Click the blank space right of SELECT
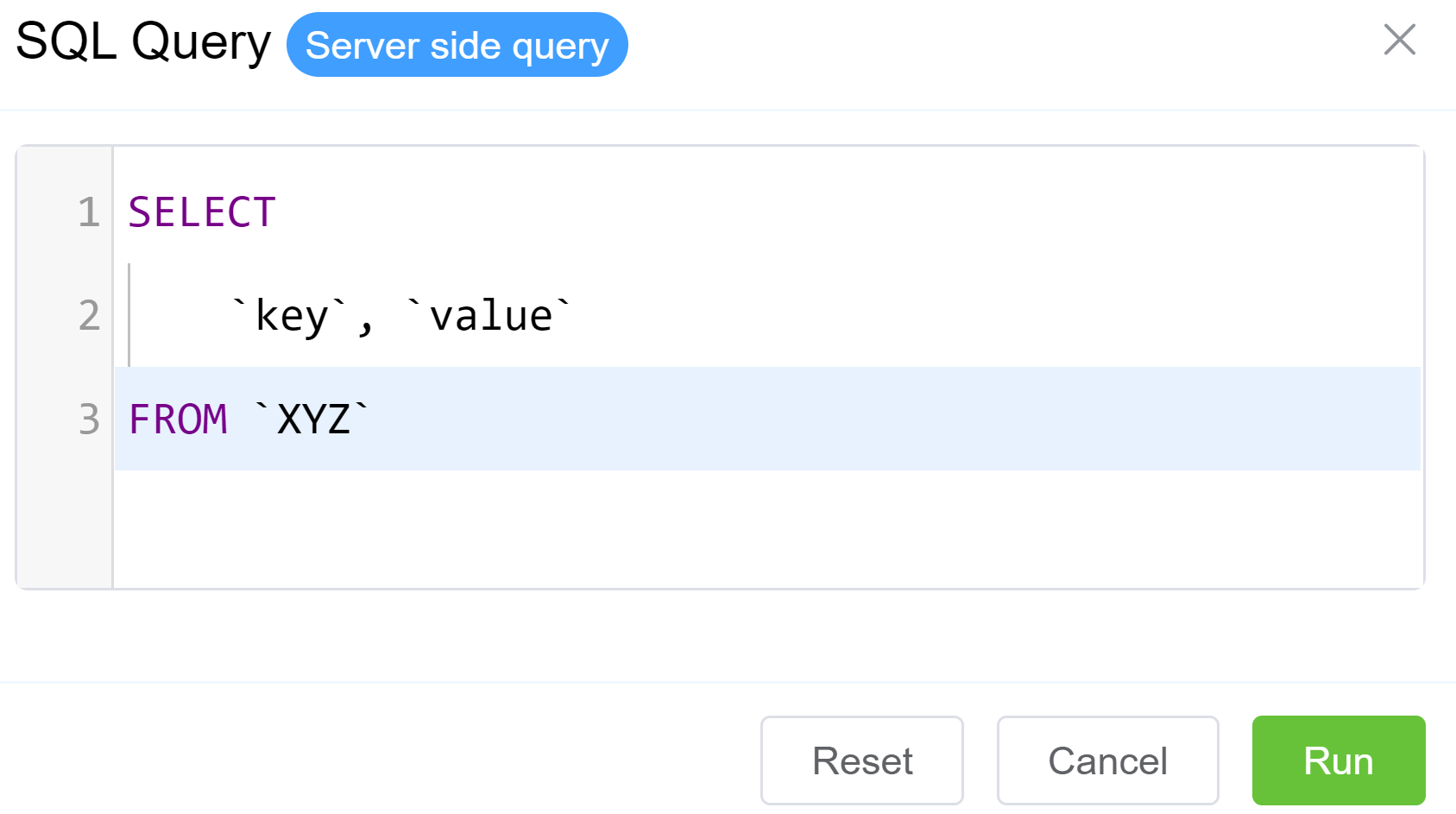The height and width of the screenshot is (814, 1456). pos(777,212)
